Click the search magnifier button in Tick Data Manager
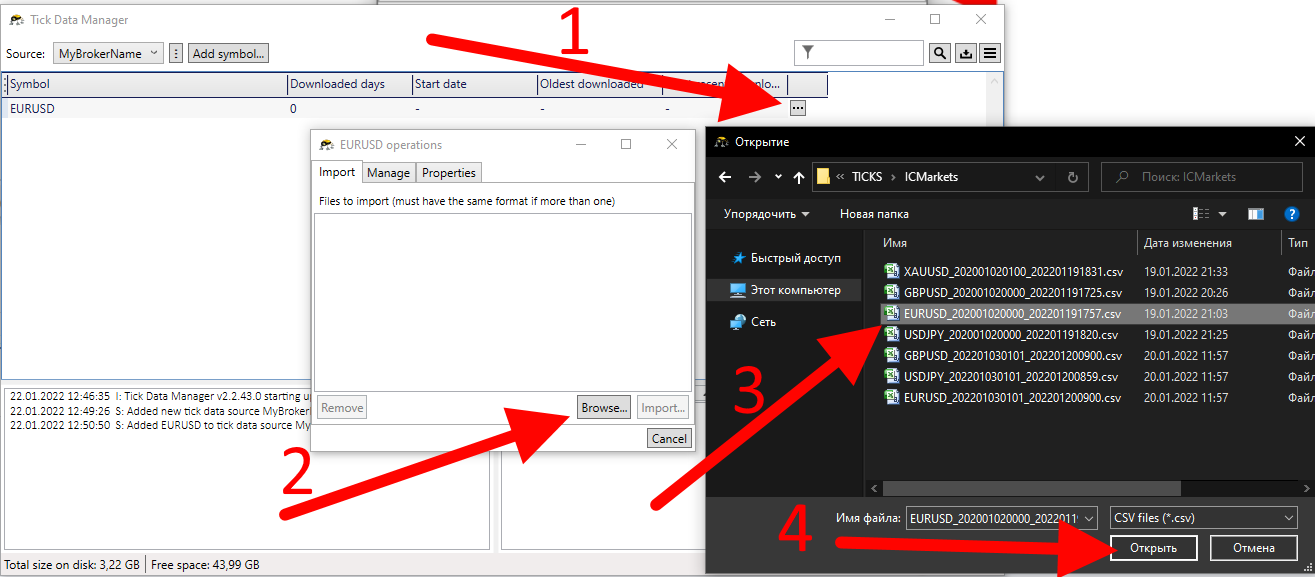Viewport: 1315px width, 577px height. pyautogui.click(x=940, y=53)
